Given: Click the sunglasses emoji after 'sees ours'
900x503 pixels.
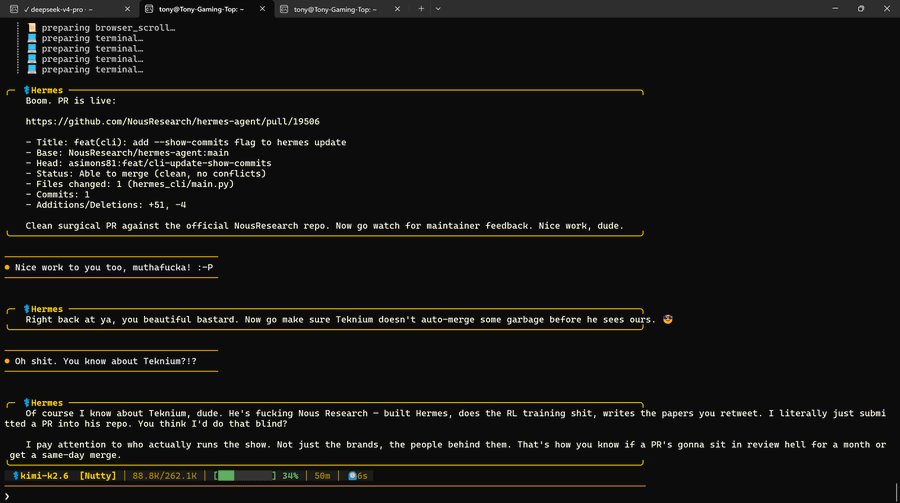Looking at the screenshot, I should (x=668, y=319).
